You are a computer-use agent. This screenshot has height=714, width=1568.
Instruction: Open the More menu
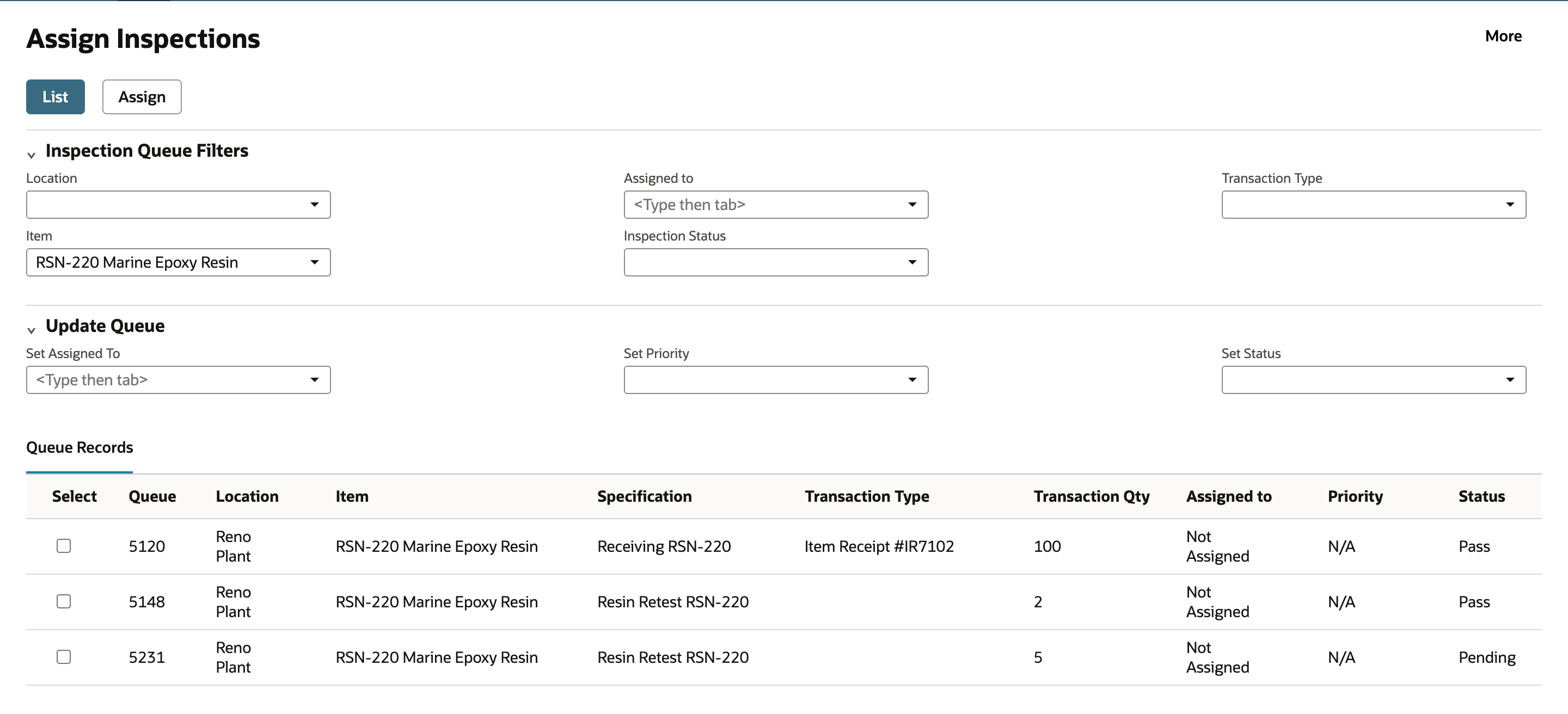1503,36
